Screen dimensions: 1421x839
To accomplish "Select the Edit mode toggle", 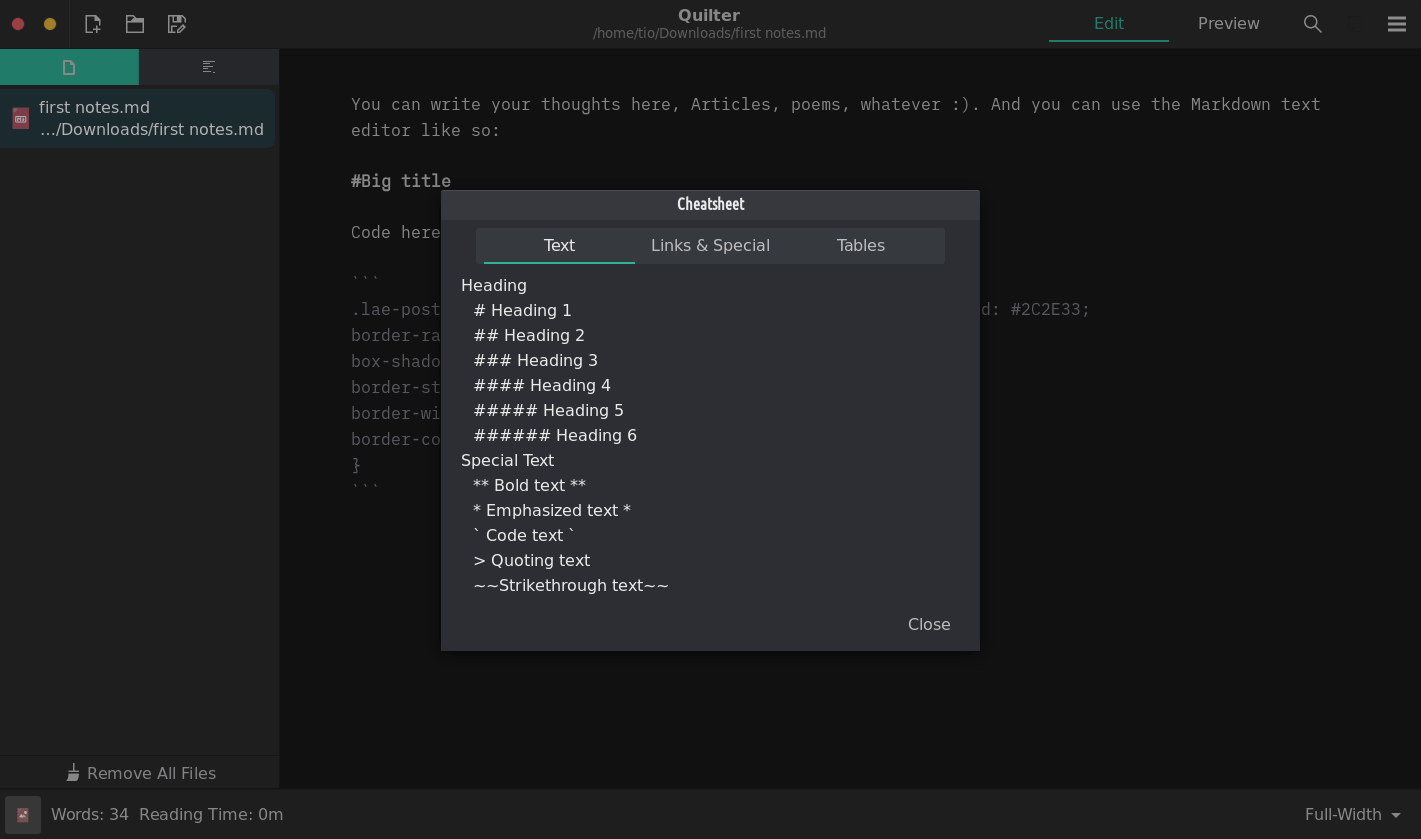I will click(1108, 24).
